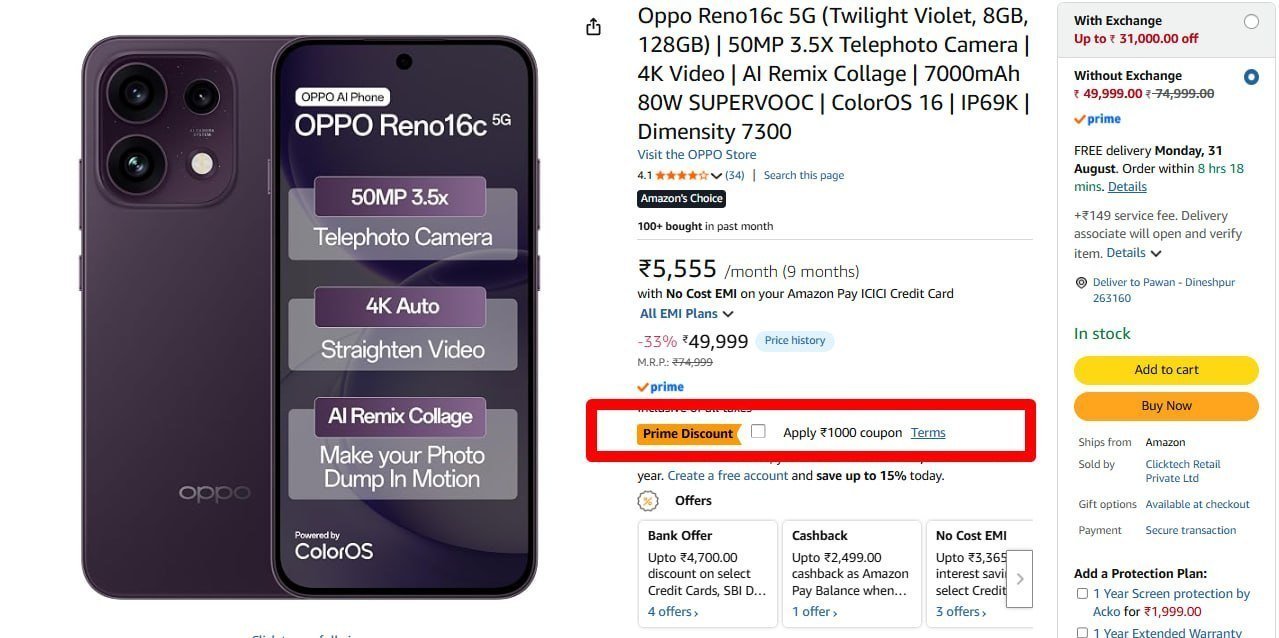Image resolution: width=1279 pixels, height=638 pixels.
Task: Tick the Apply ₹1000 coupon checkbox
Action: [759, 432]
